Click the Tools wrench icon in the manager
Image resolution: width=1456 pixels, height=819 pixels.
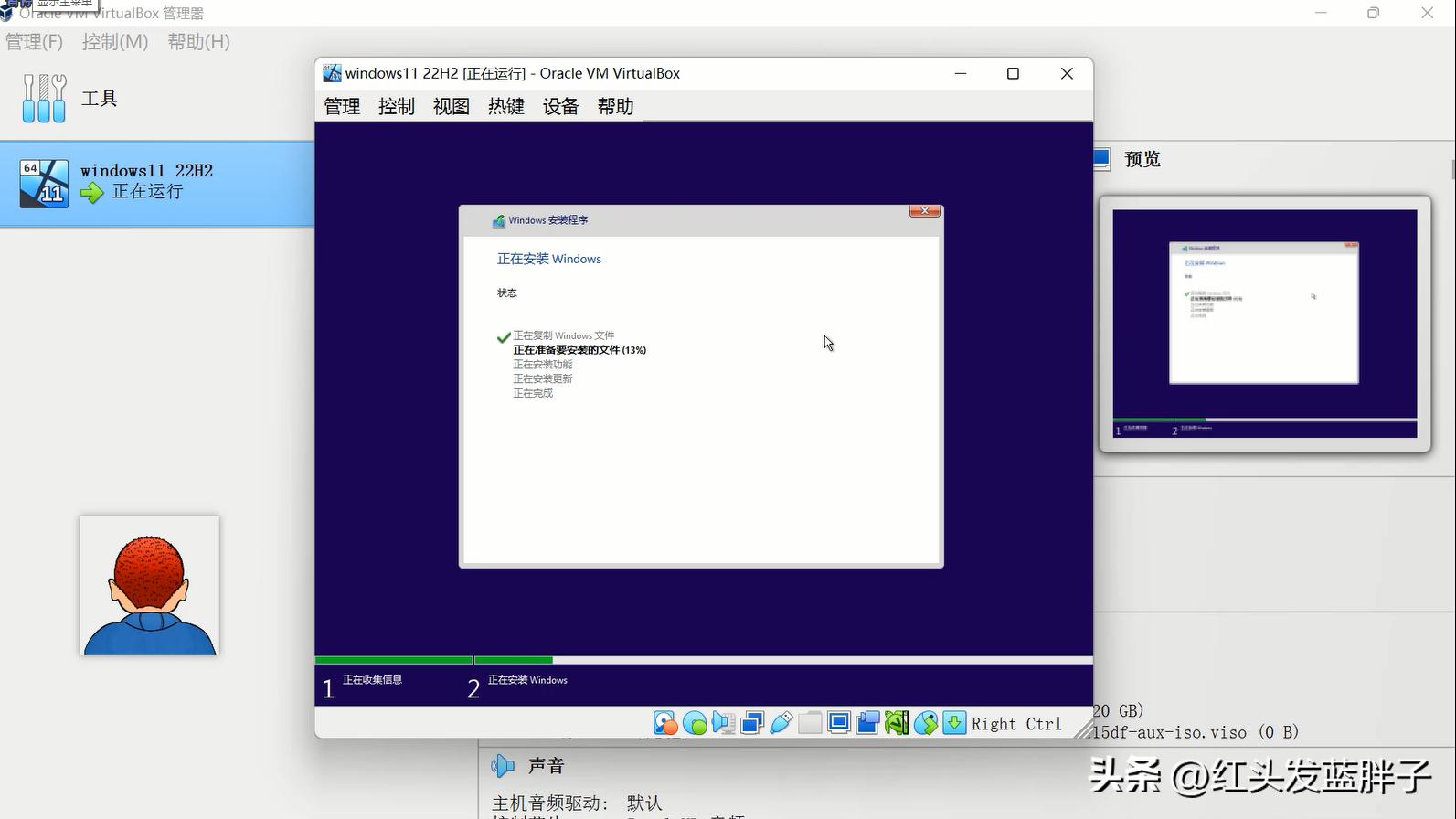click(44, 99)
